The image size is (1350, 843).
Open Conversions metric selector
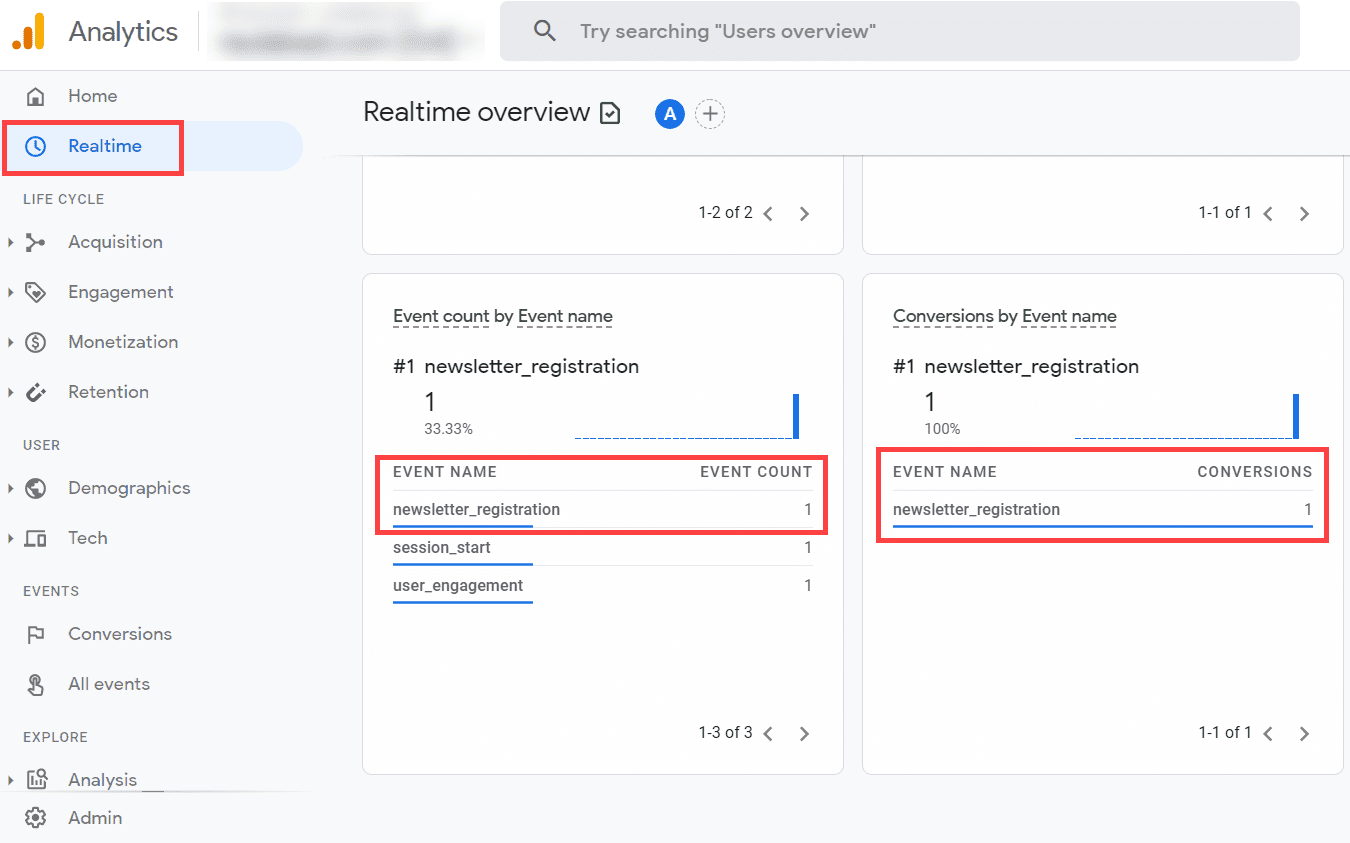coord(943,316)
